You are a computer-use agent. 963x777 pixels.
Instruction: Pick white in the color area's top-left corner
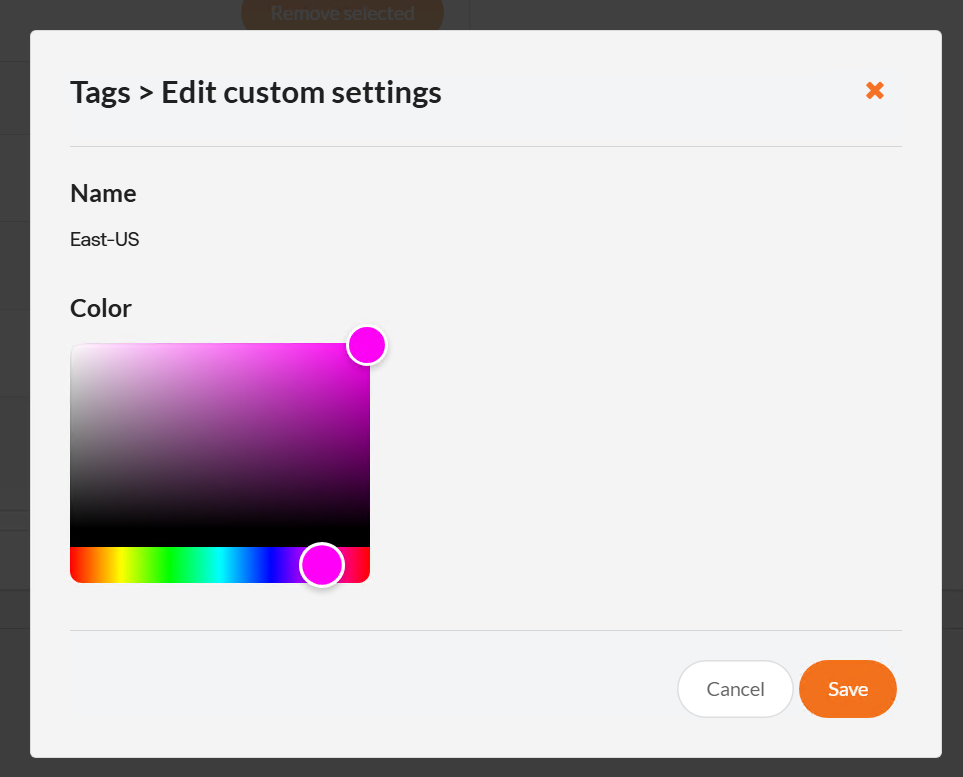[74, 348]
